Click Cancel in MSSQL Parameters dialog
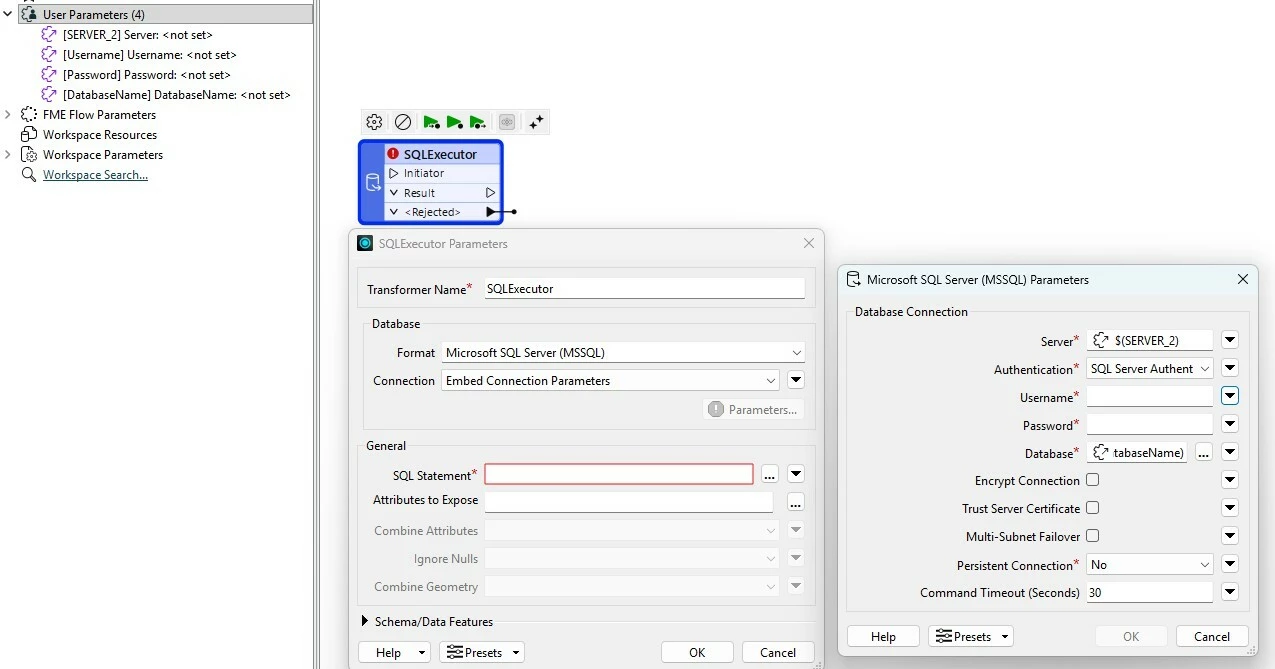The image size is (1275, 669). pyautogui.click(x=1212, y=636)
